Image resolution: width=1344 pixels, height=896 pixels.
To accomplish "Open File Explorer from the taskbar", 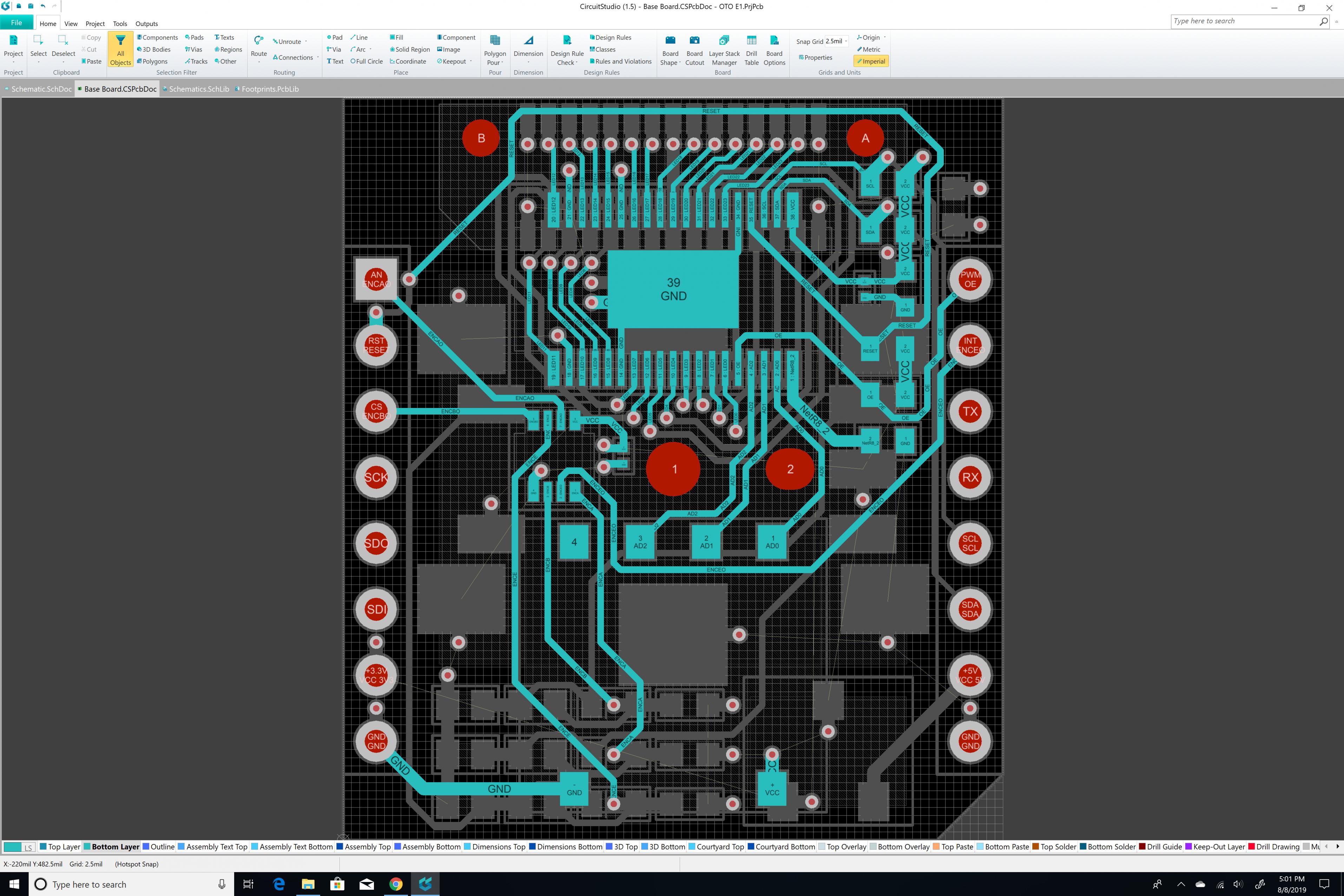I will pos(308,884).
